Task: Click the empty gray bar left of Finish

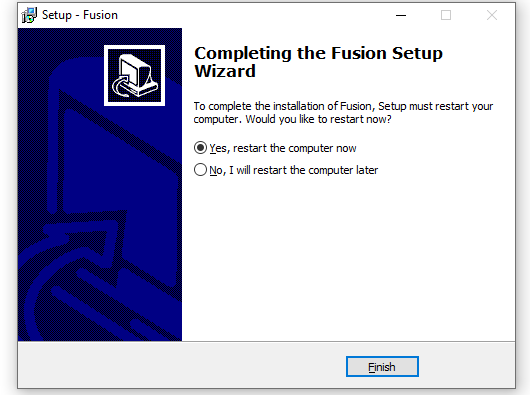Action: pyautogui.click(x=182, y=366)
